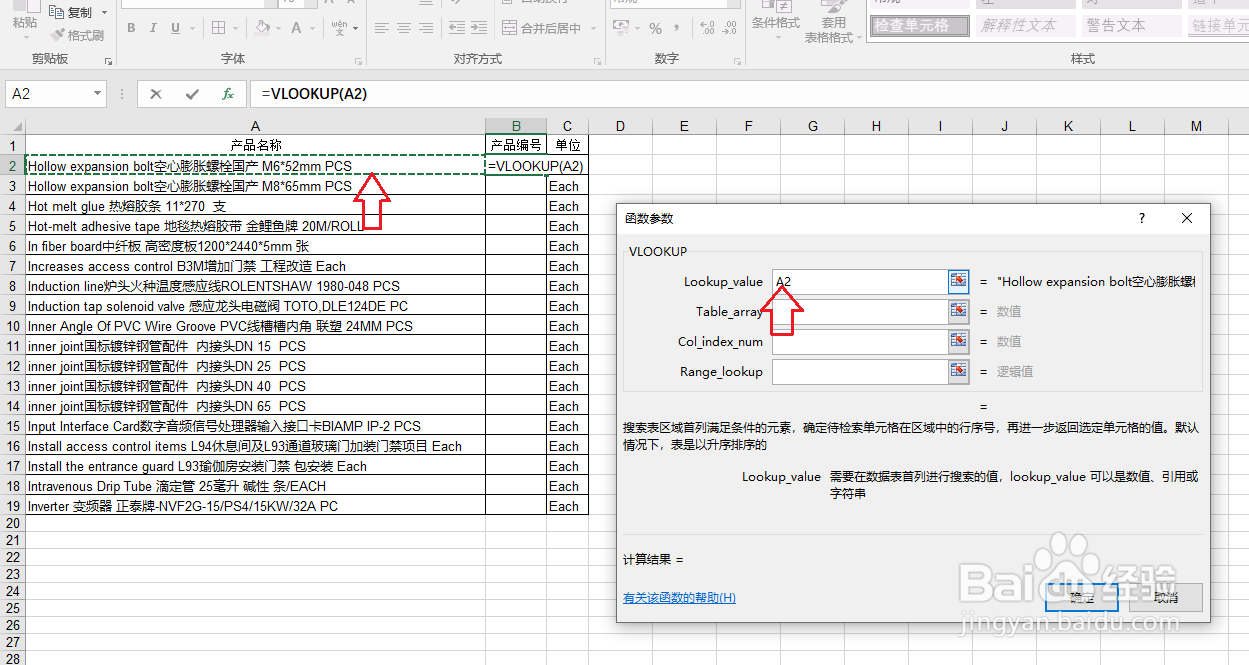Toggle bold formatting
The height and width of the screenshot is (665, 1249).
(131, 29)
